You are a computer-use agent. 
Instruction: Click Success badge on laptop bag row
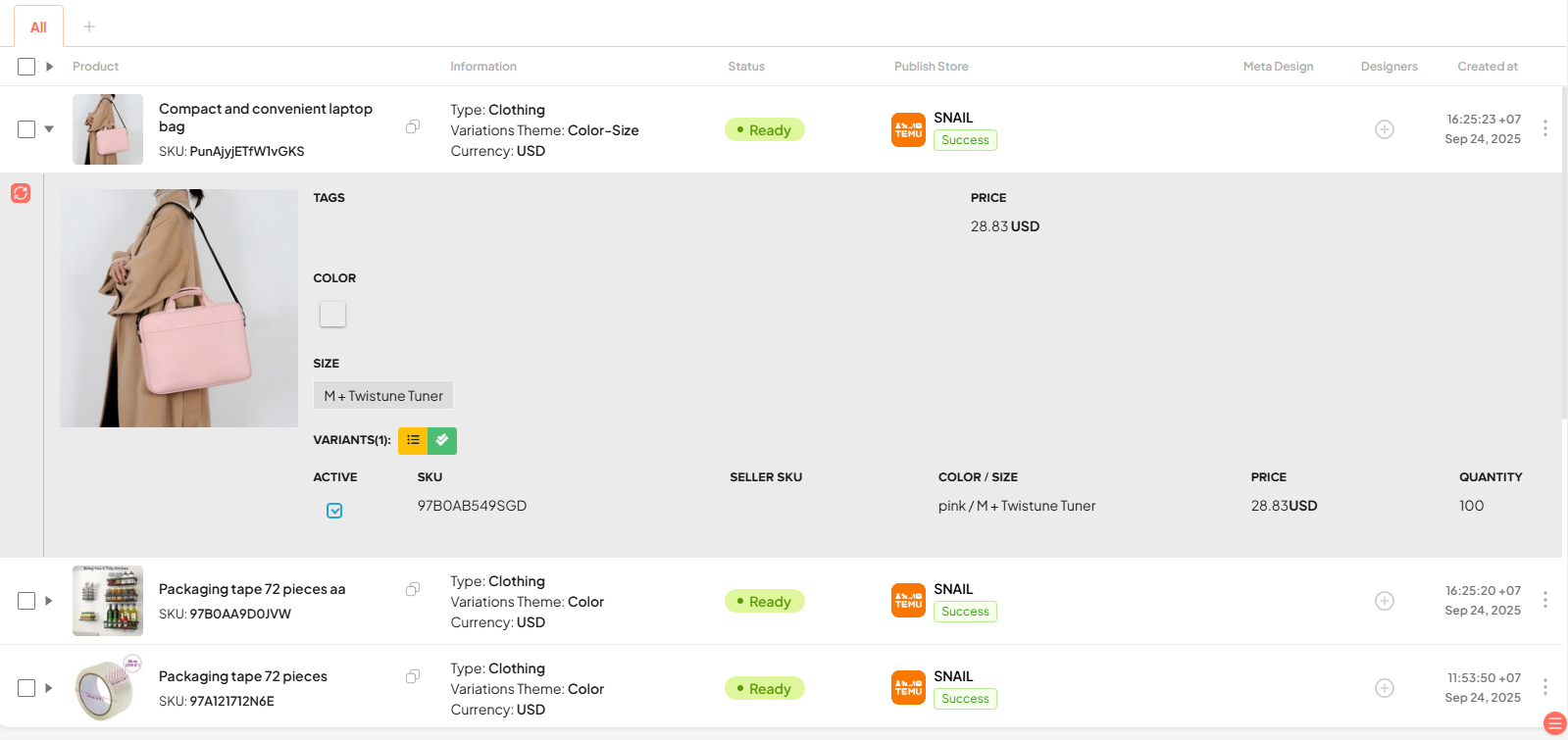pyautogui.click(x=965, y=140)
